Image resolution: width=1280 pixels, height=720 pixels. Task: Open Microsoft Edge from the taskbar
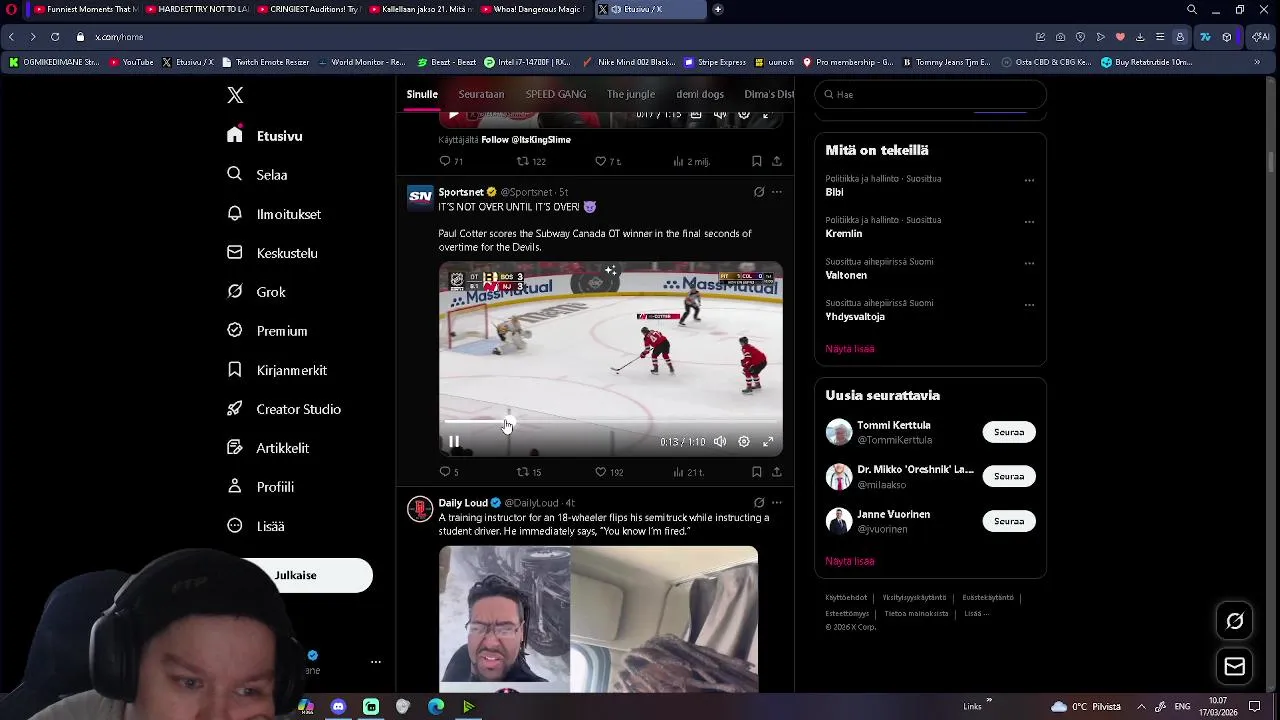436,707
